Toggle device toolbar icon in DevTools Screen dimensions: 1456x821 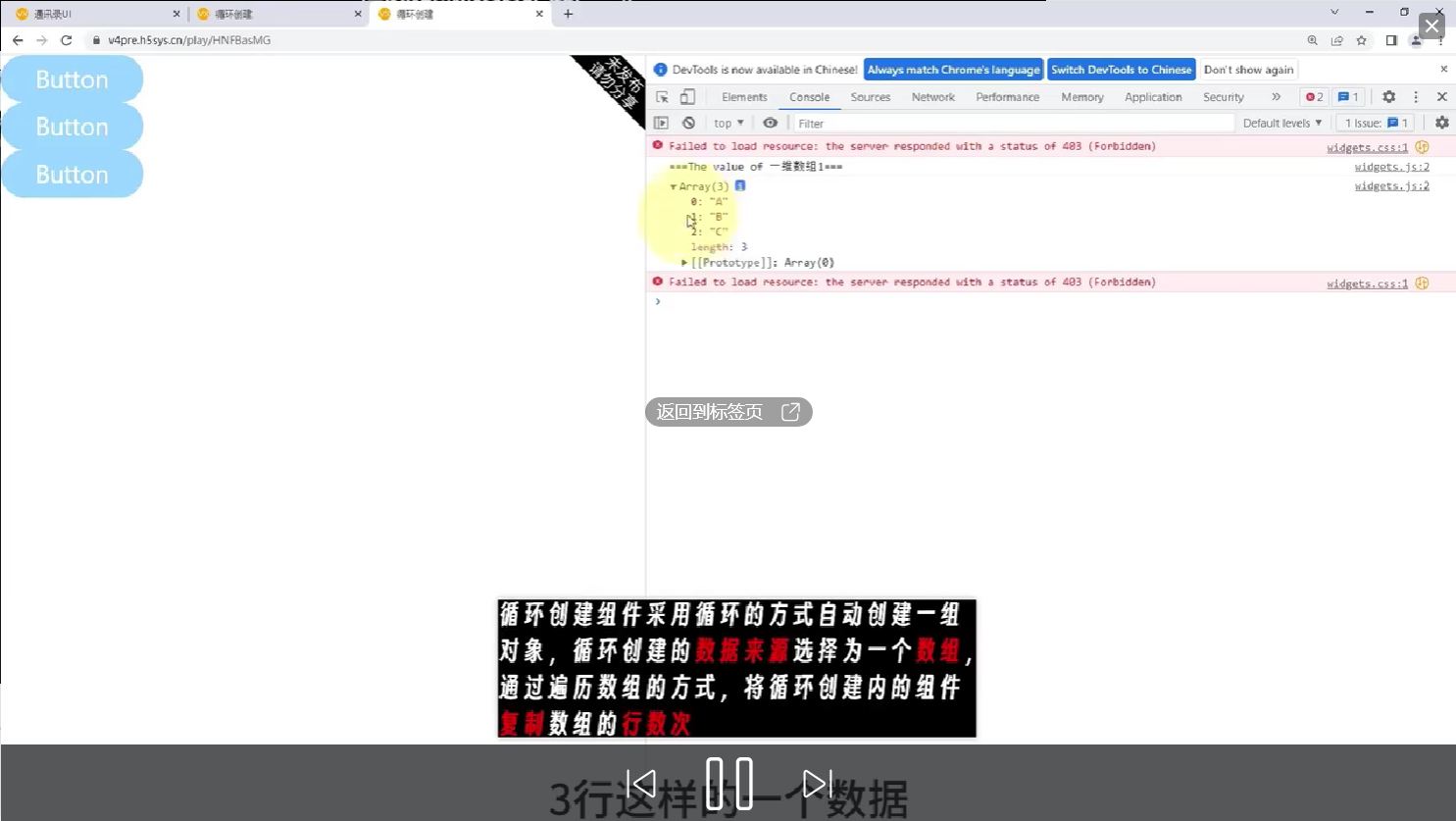[687, 97]
